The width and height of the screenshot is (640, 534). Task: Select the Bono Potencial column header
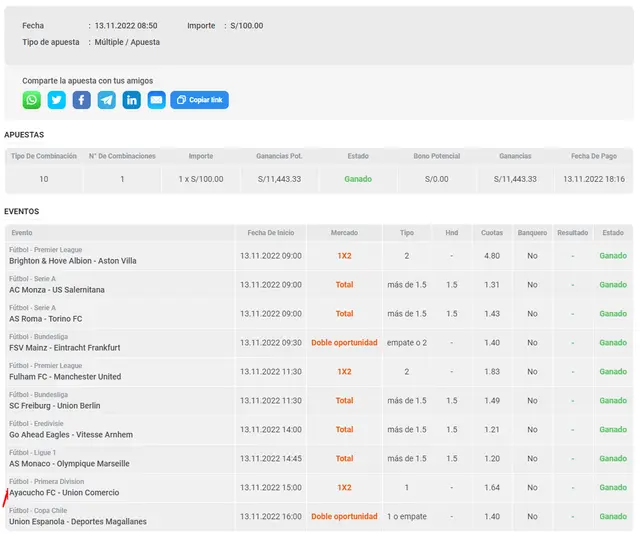click(437, 156)
